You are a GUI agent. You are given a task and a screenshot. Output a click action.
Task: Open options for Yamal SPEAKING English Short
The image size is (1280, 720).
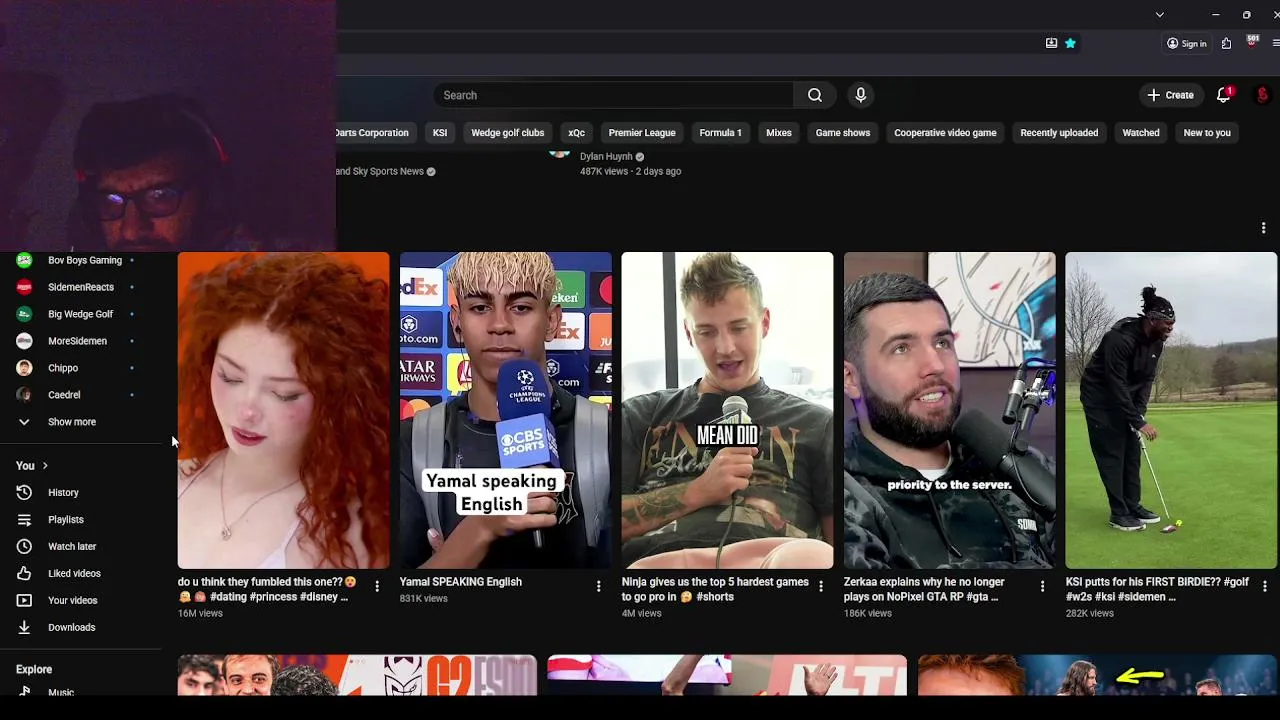point(599,587)
